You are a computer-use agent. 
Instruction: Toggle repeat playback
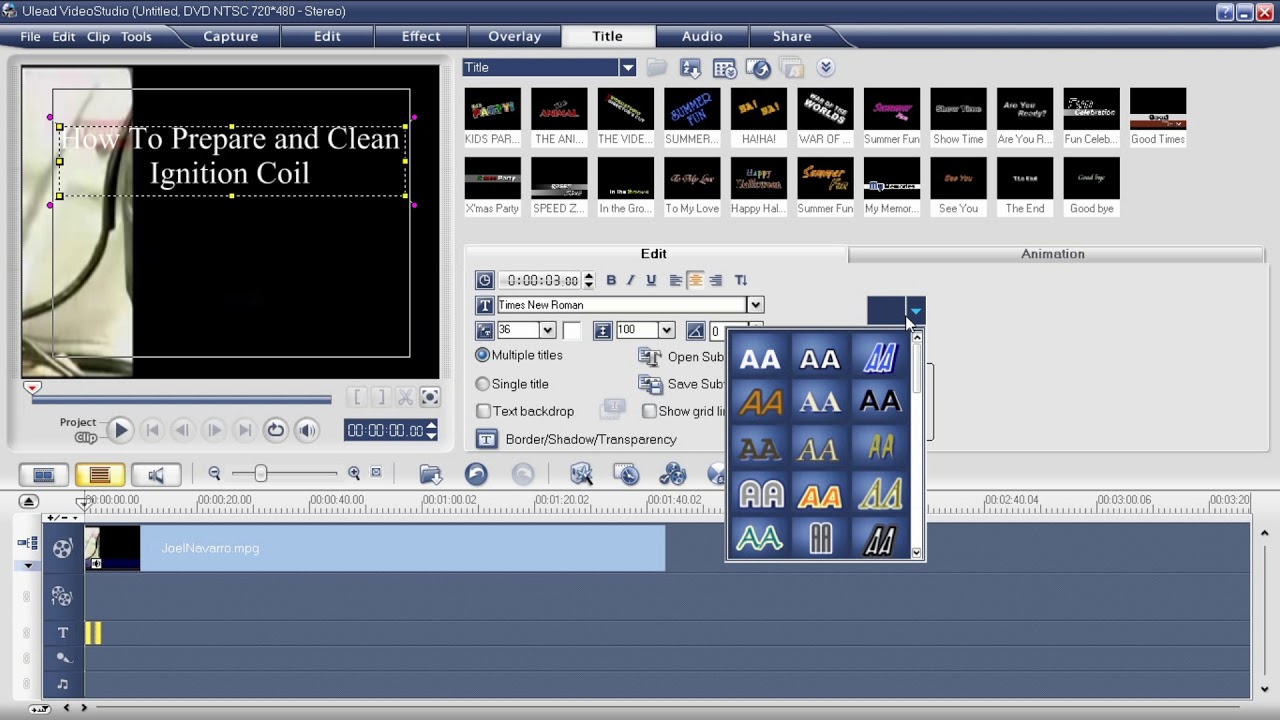coord(275,430)
